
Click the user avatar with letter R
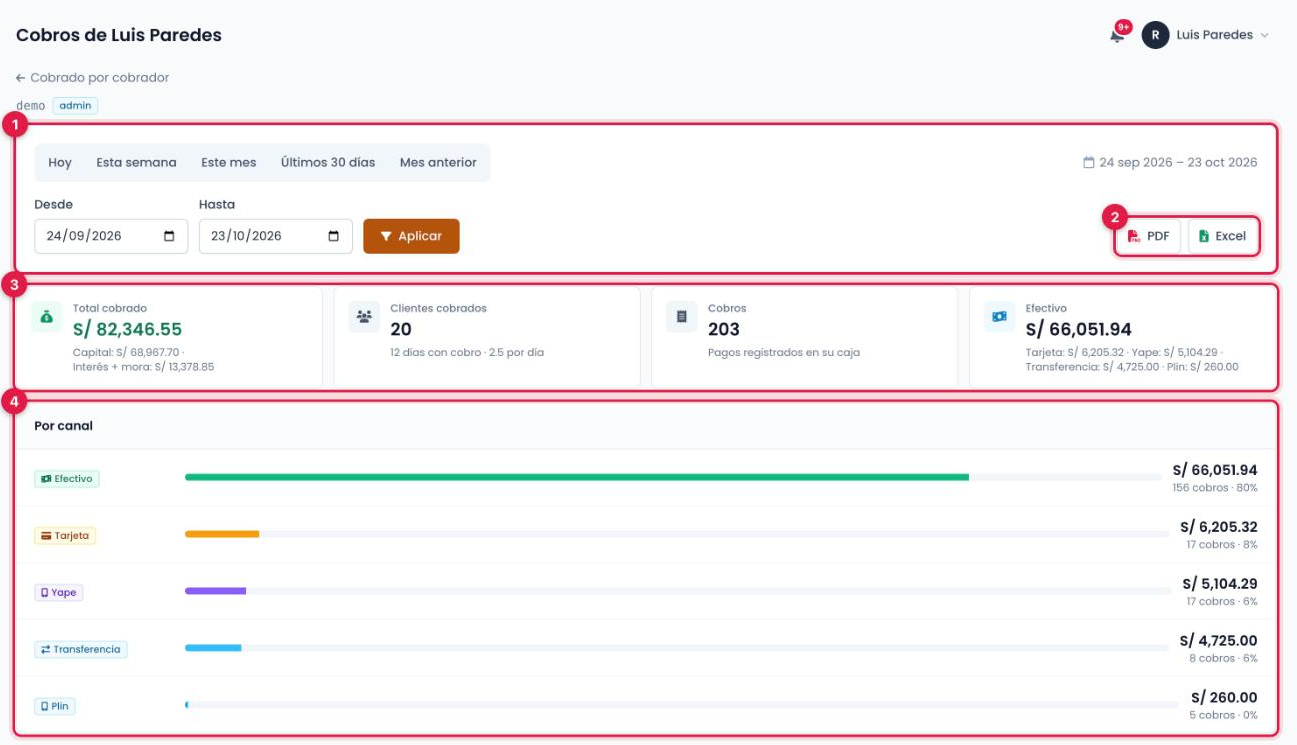(1155, 35)
